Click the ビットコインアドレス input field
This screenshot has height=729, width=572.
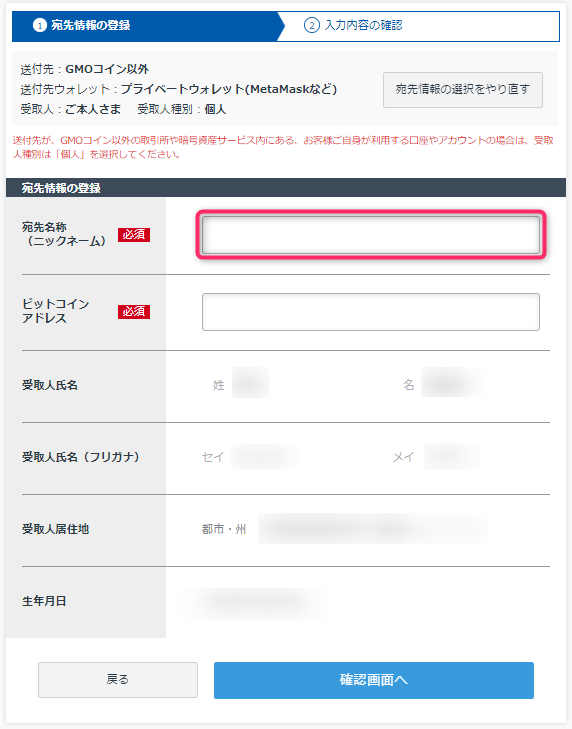(371, 312)
